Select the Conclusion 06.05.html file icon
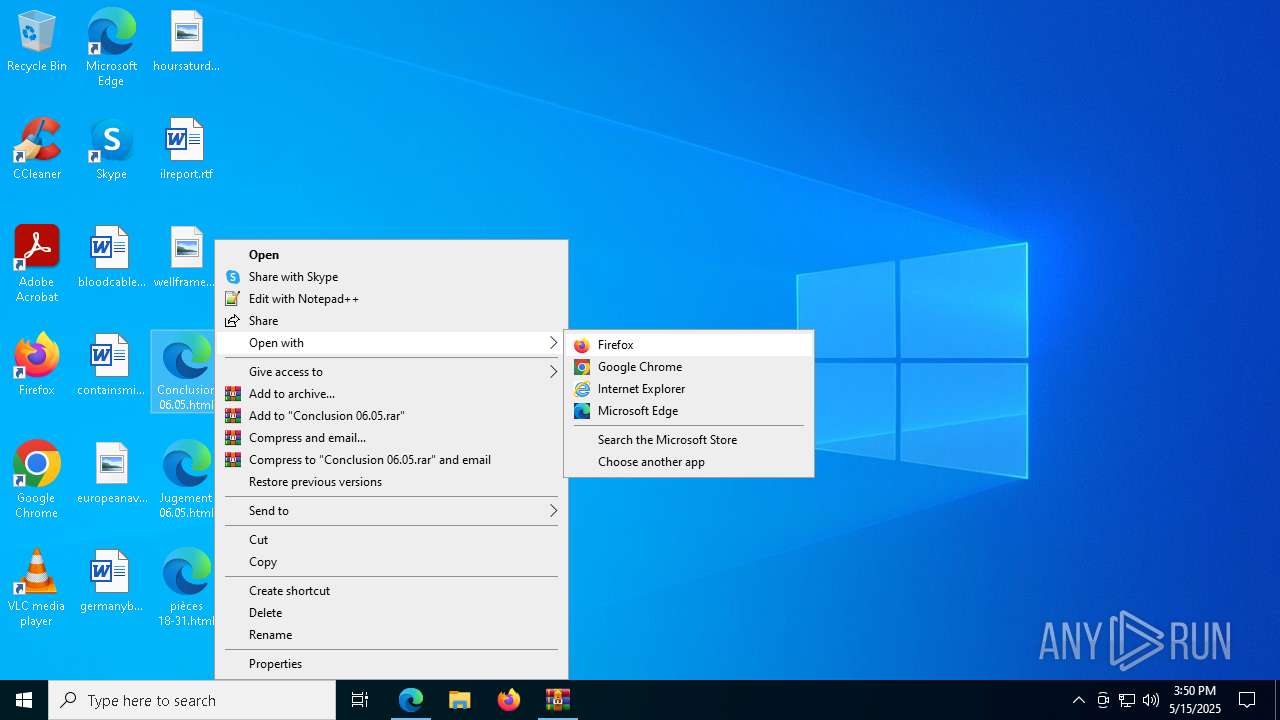Screen dimensions: 1280x720 (184, 372)
